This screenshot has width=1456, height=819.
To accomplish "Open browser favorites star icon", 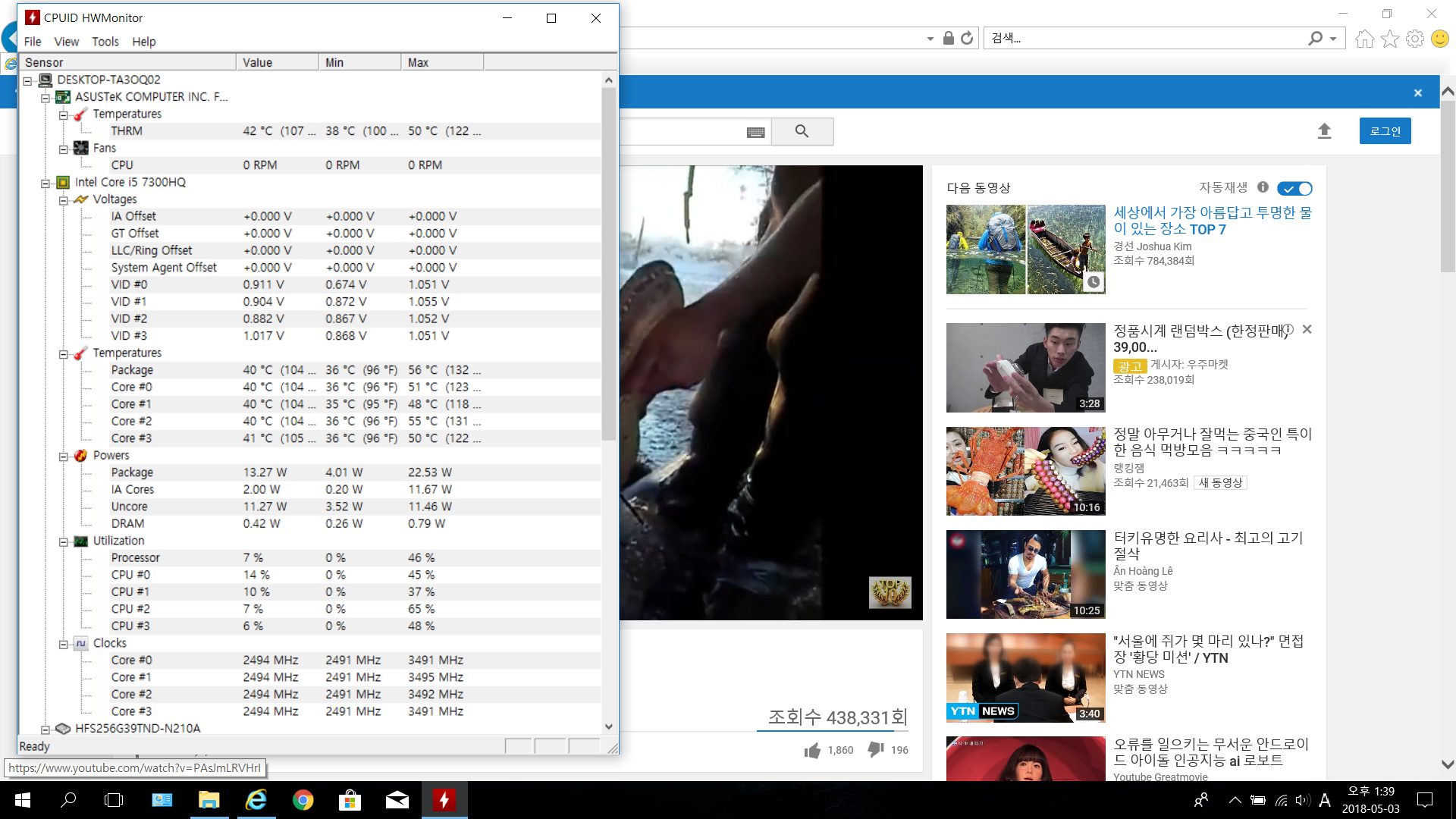I will [1389, 39].
